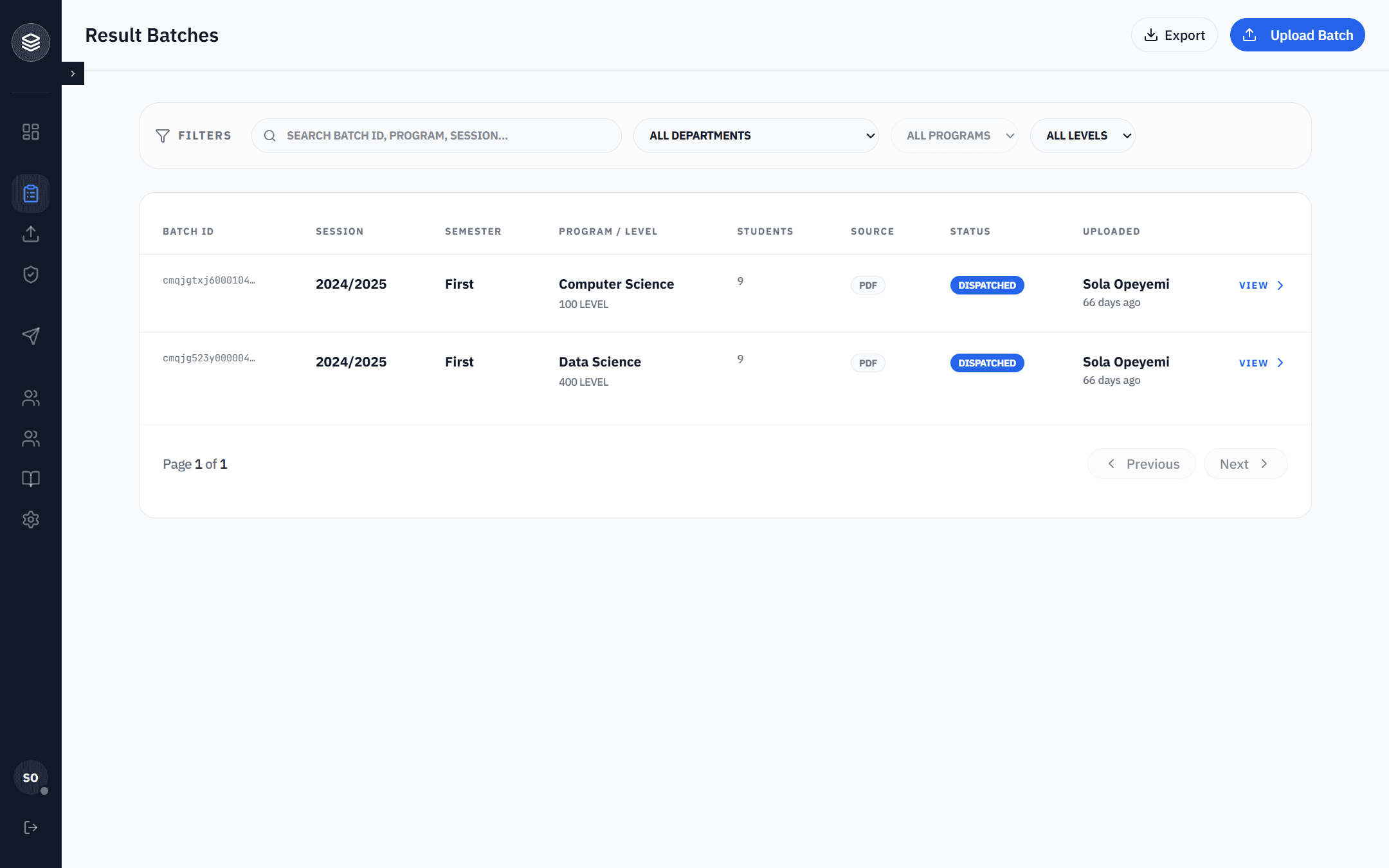Select the clipboard Result Batches sidebar icon
This screenshot has width=1389, height=868.
click(x=31, y=194)
